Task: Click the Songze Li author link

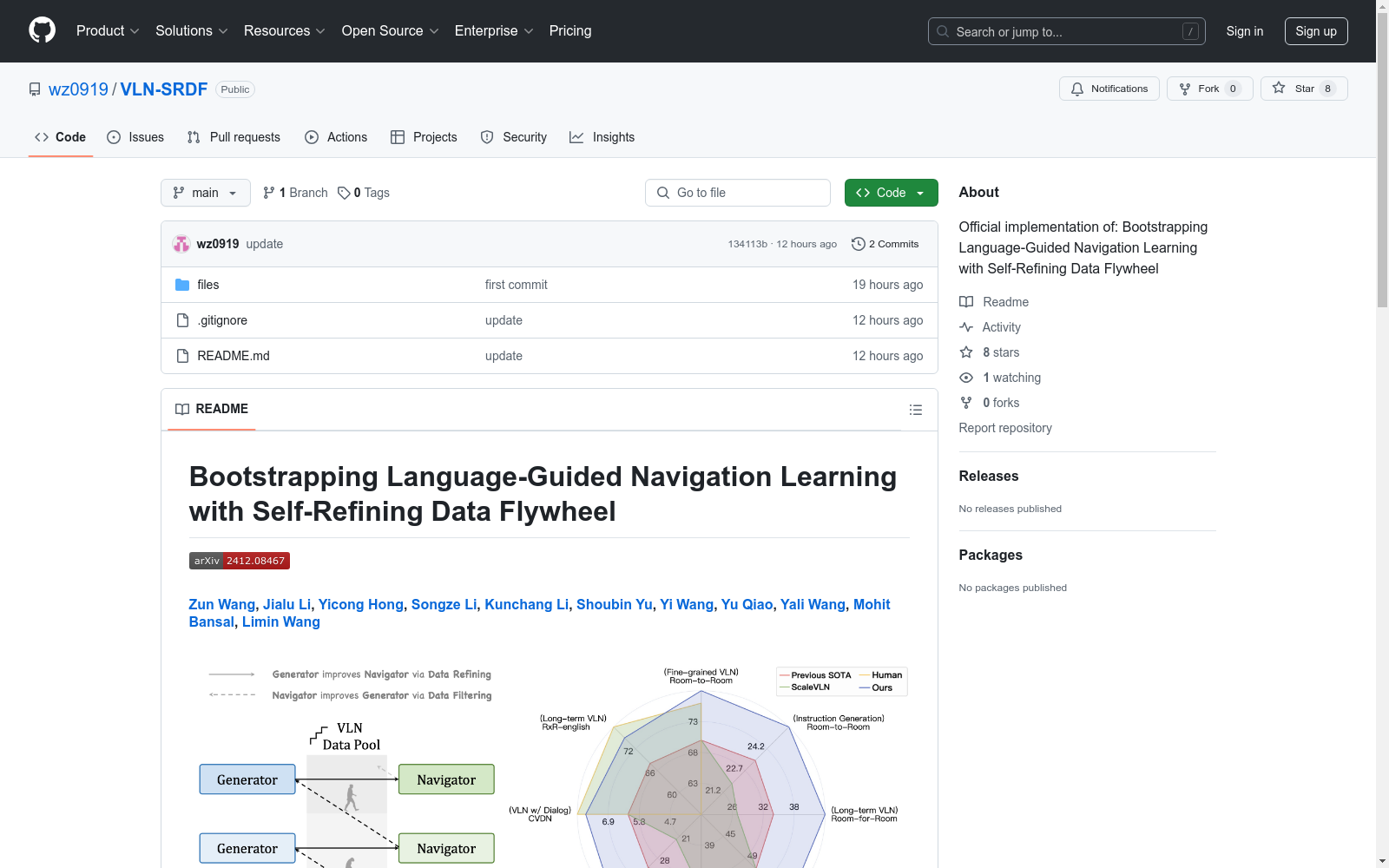Action: click(x=444, y=604)
